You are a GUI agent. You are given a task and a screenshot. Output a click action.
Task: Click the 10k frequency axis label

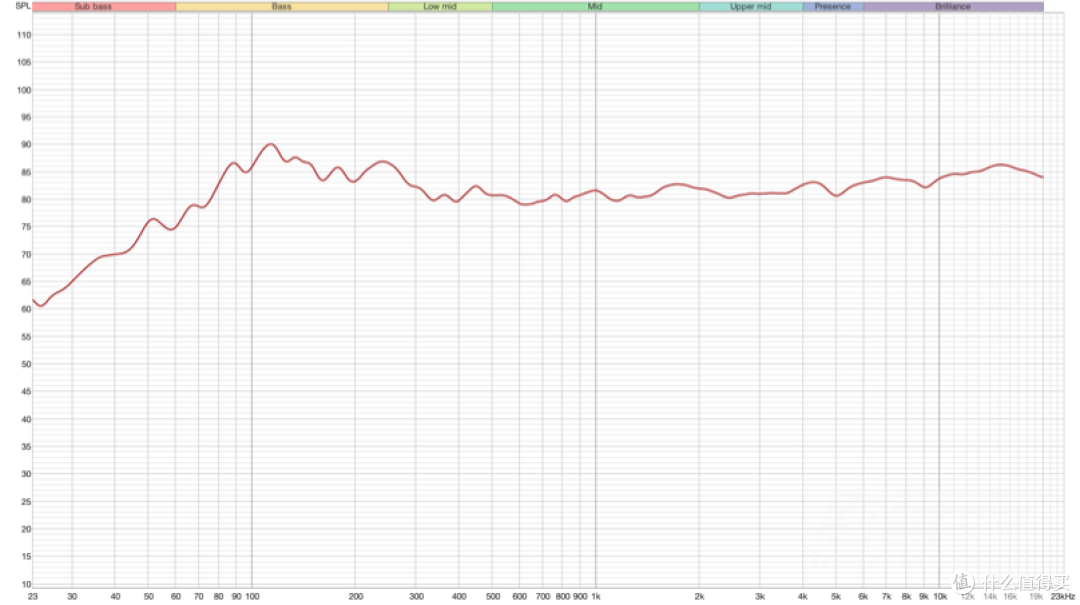coord(939,596)
